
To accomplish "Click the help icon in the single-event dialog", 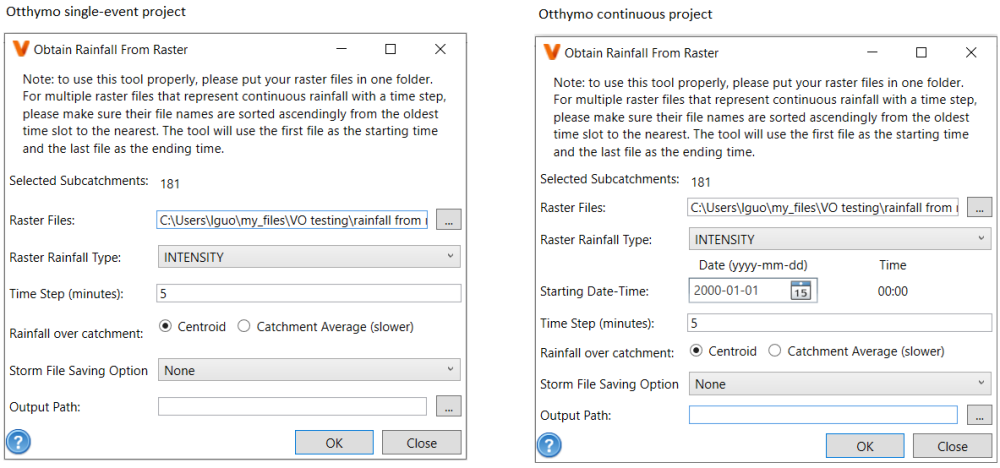I will click(17, 442).
